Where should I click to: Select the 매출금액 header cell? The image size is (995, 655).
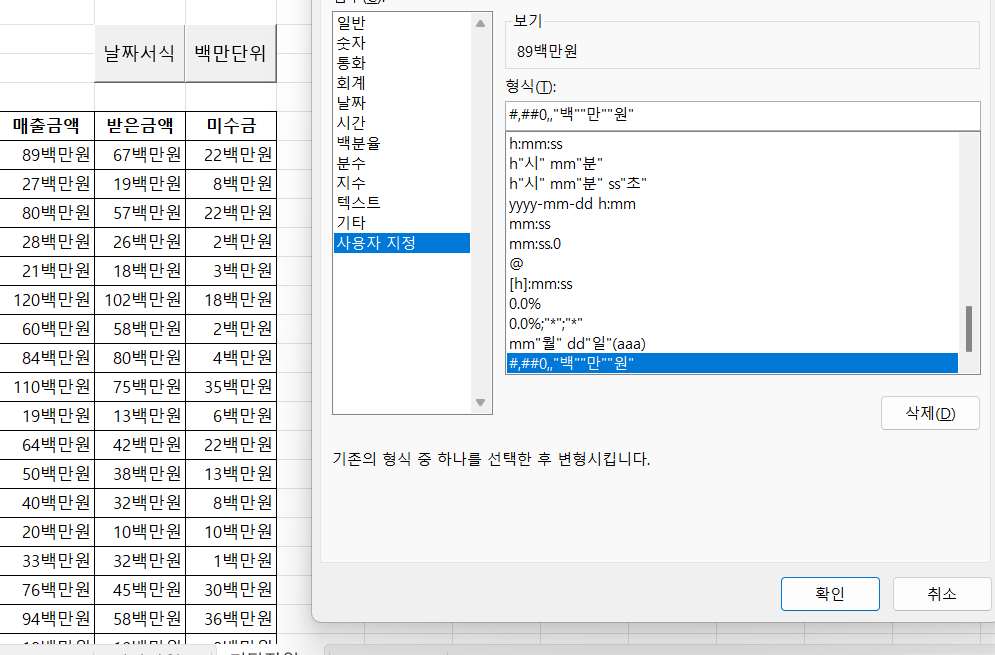(x=46, y=126)
